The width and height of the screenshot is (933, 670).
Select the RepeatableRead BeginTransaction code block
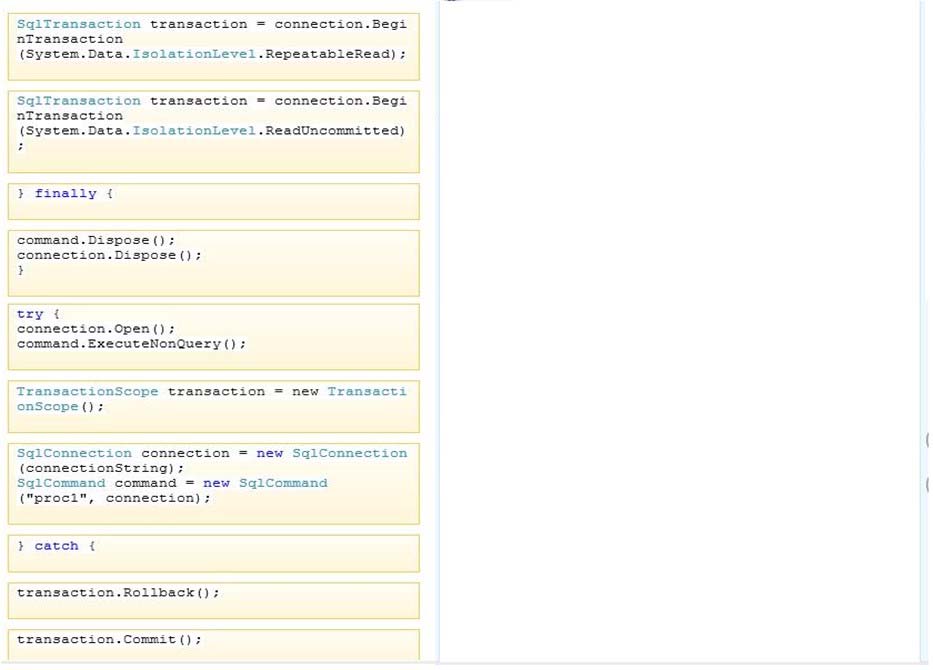pos(214,46)
